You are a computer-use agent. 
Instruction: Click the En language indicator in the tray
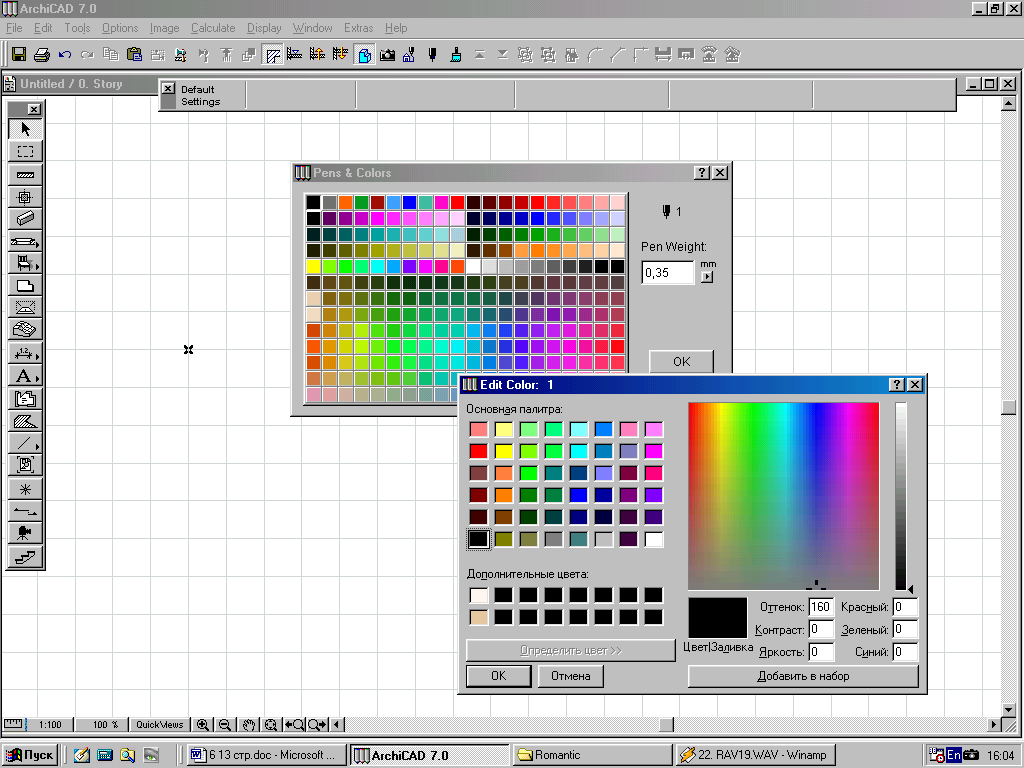click(x=953, y=755)
